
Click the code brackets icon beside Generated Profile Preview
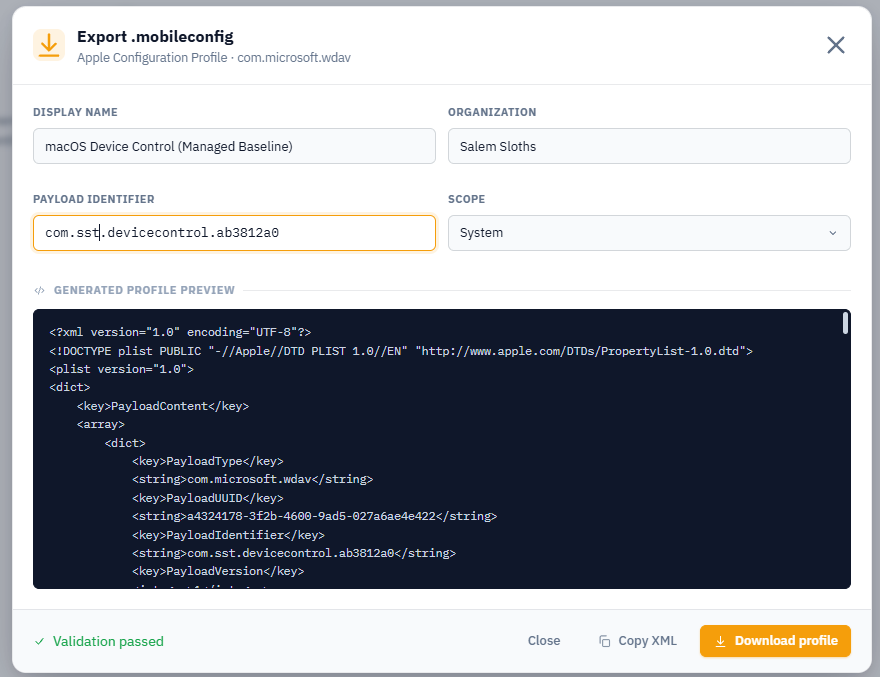39,290
